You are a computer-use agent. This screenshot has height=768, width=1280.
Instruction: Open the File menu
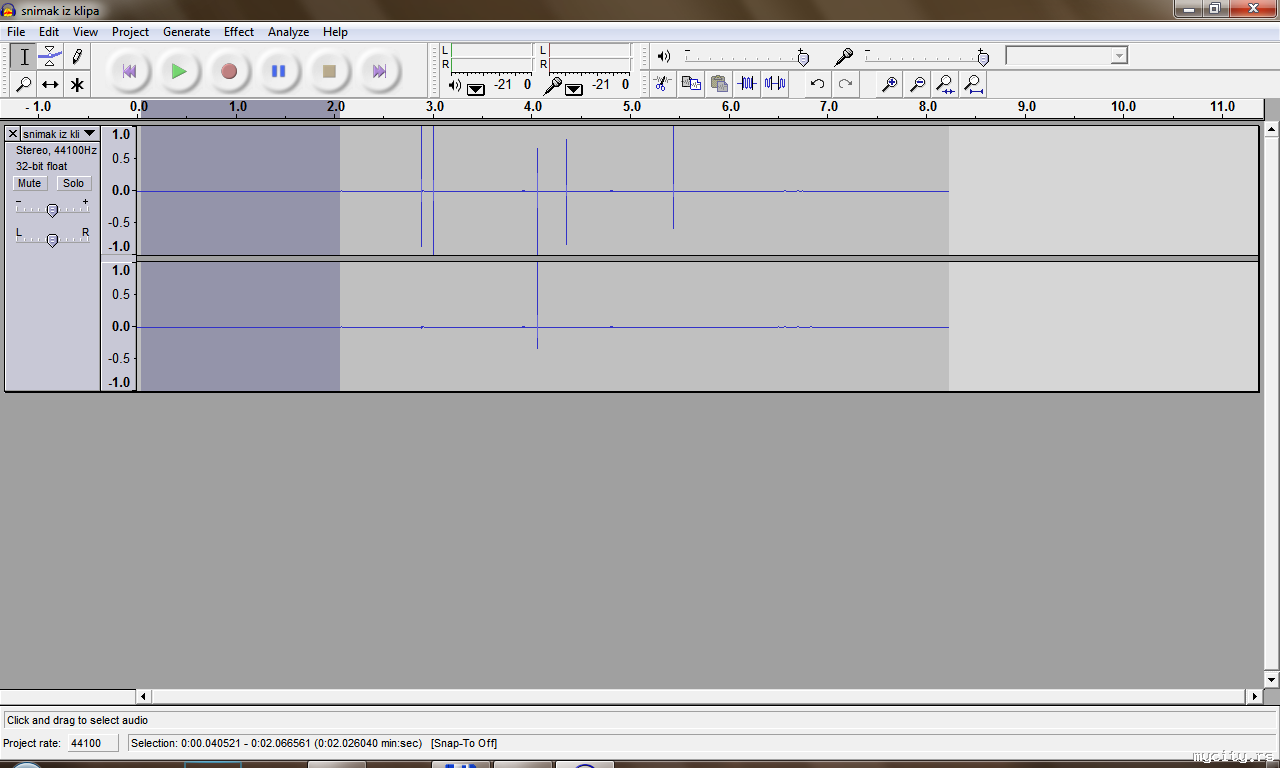pyautogui.click(x=16, y=32)
